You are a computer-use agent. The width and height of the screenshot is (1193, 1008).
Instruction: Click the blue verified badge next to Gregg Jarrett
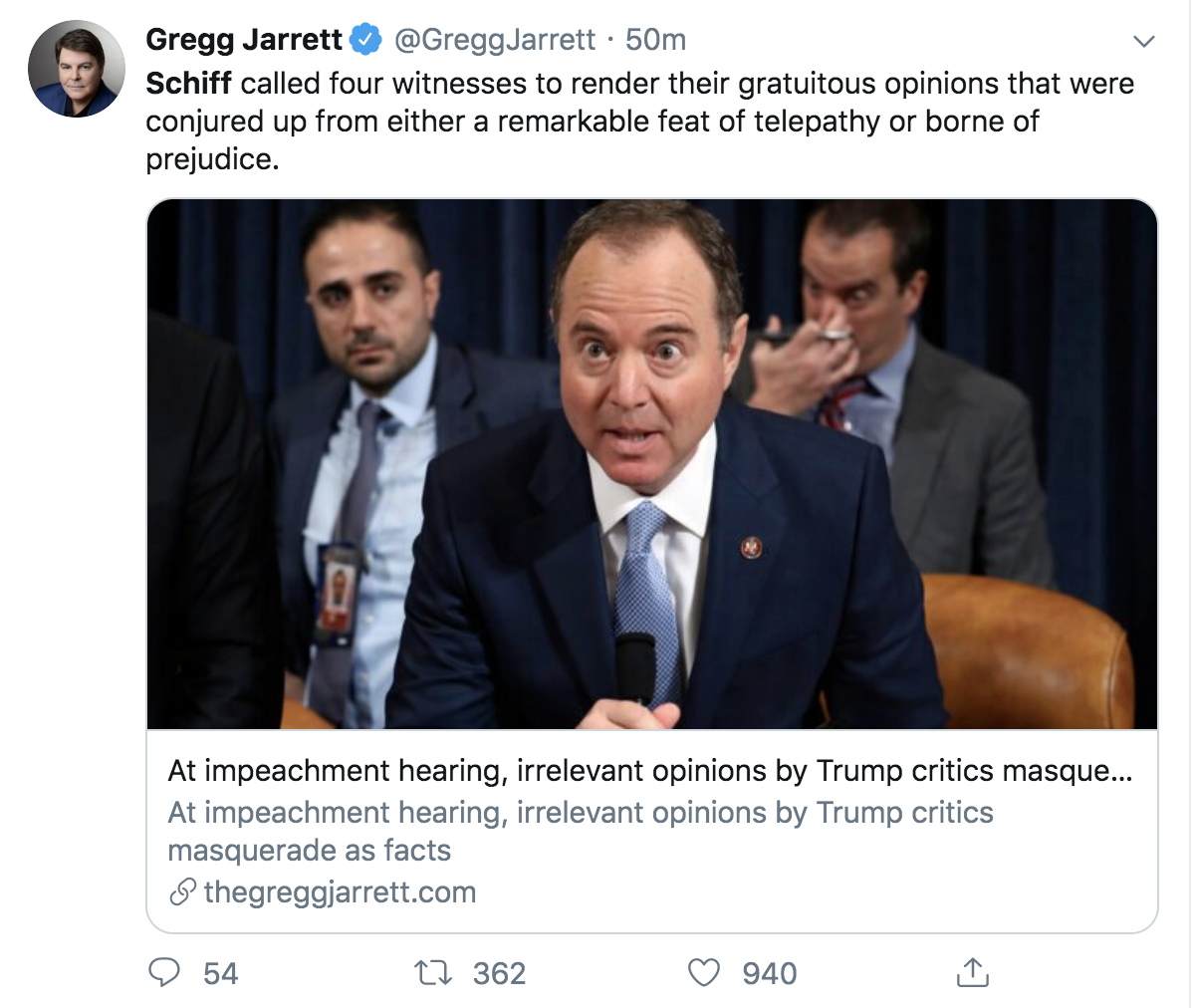tap(363, 40)
